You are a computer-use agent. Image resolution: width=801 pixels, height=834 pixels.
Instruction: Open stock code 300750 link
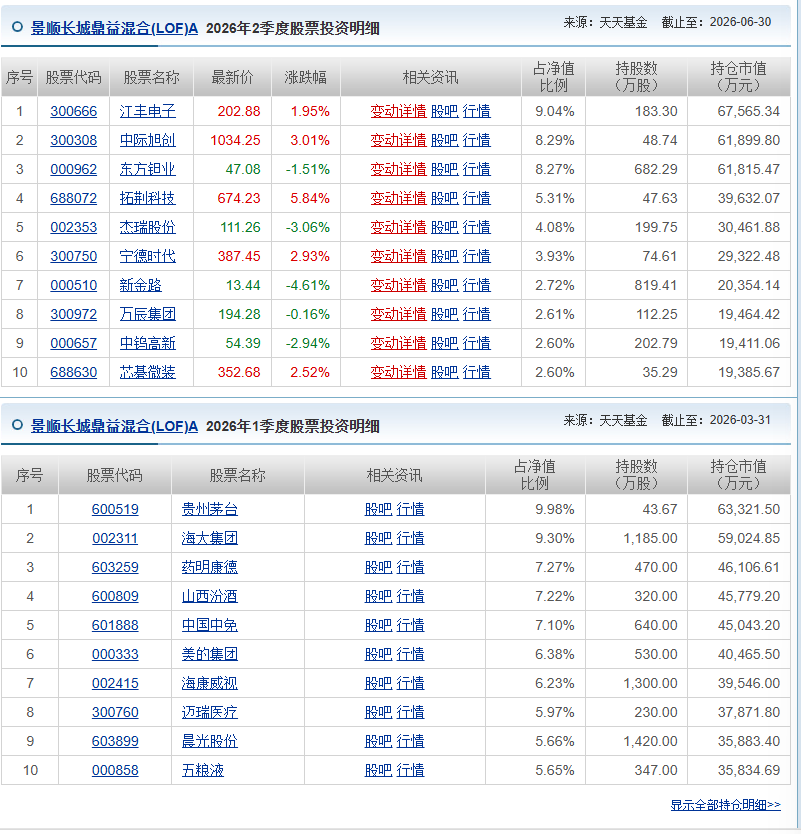pos(73,256)
